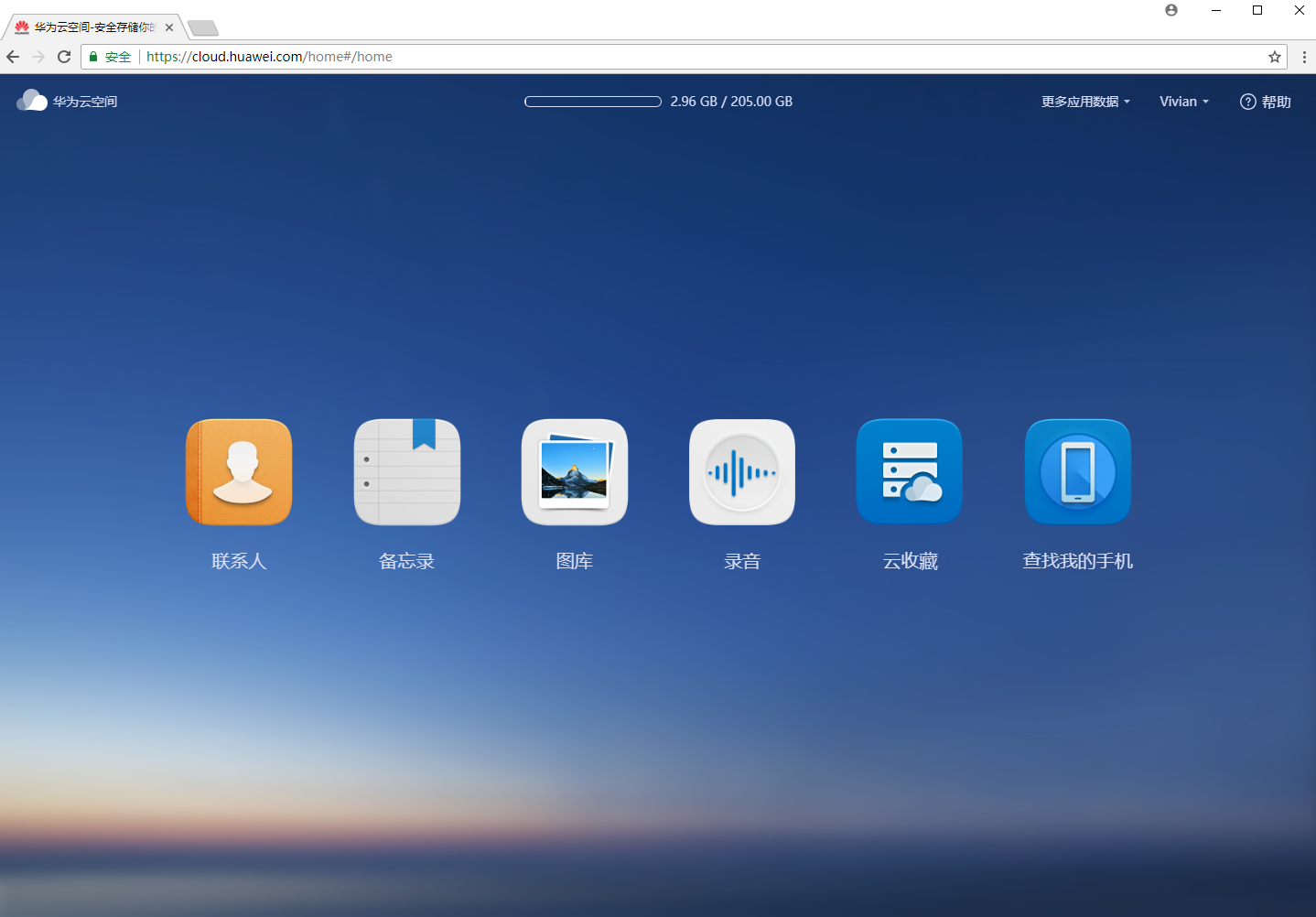Reload the page with refresh button

pos(64,57)
